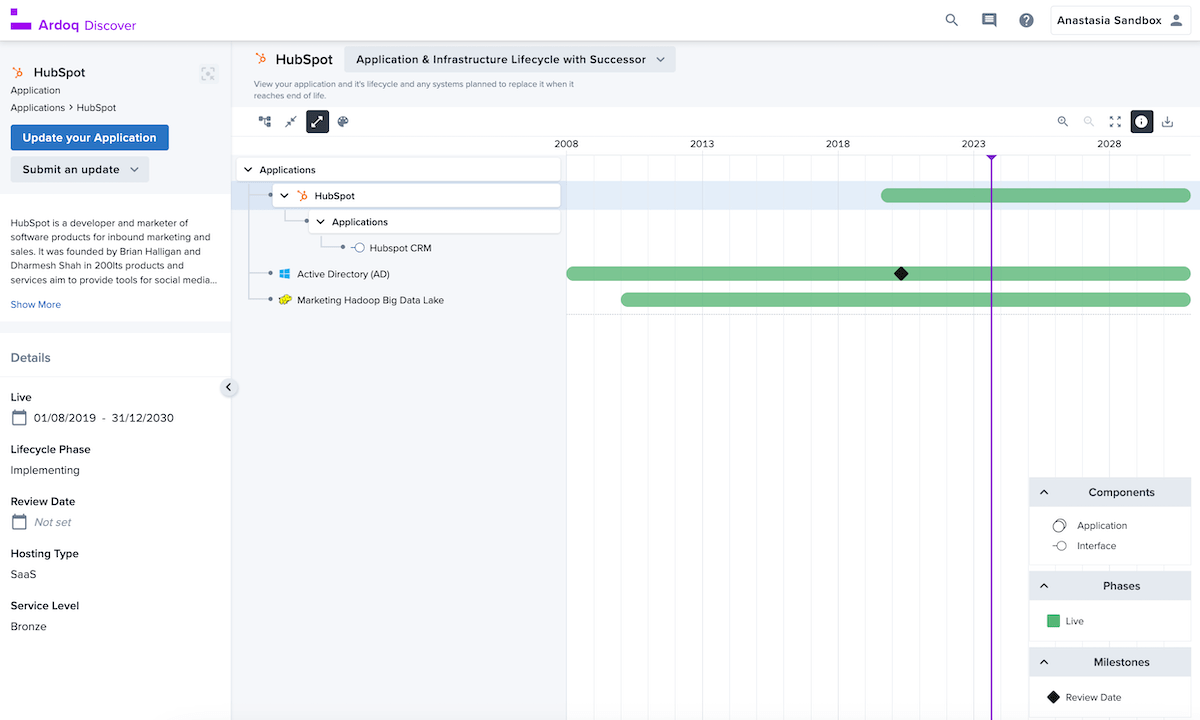The width and height of the screenshot is (1200, 720).
Task: Download the timeline via export icon
Action: (x=1167, y=122)
